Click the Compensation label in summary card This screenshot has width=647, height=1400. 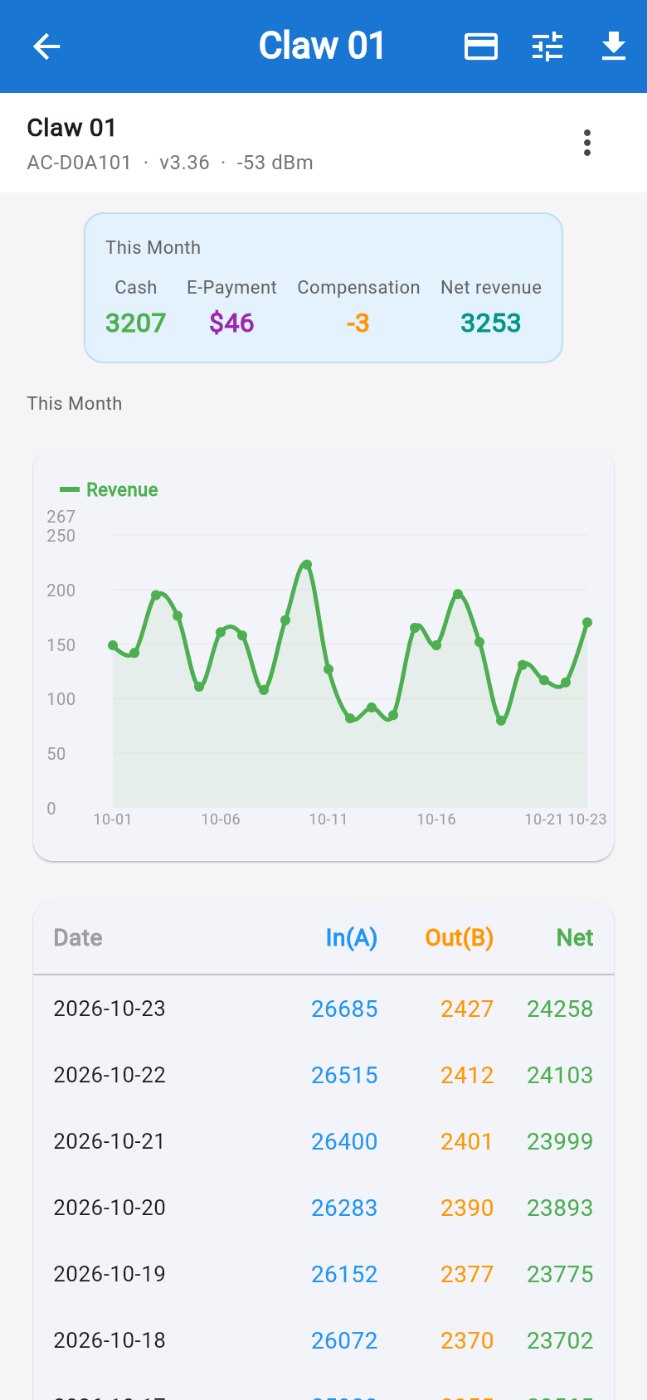[358, 288]
